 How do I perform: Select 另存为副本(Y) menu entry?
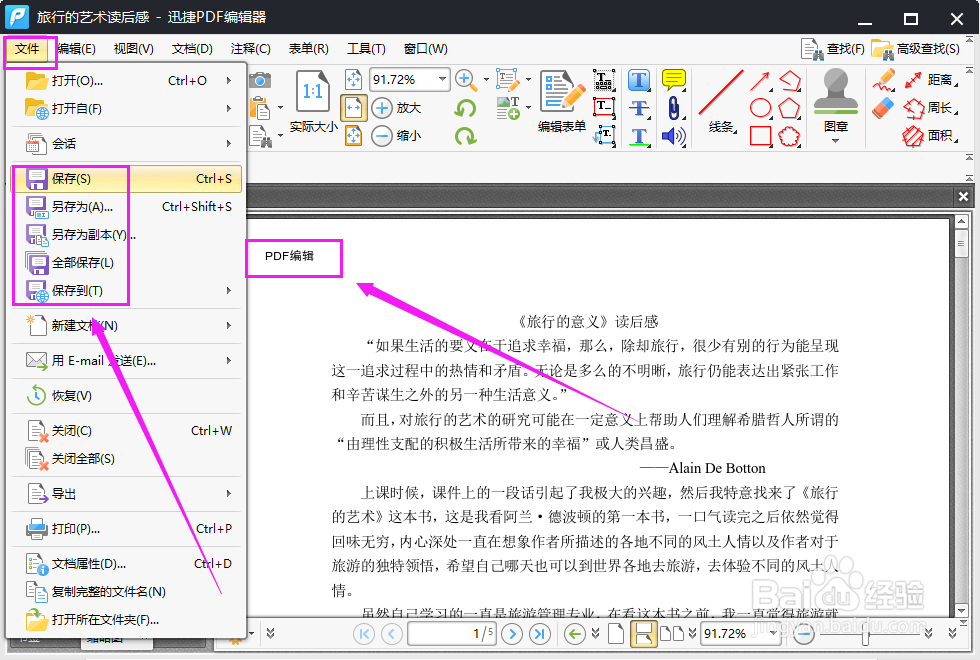click(x=126, y=235)
